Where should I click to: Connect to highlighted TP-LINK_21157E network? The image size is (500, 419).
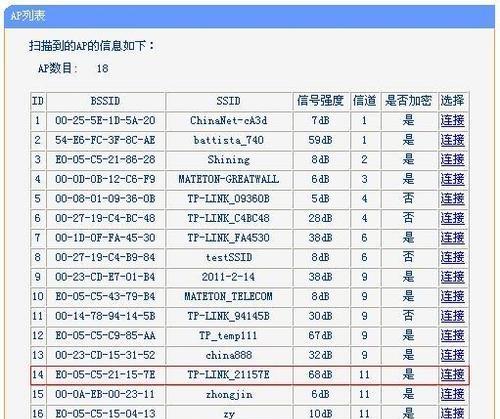[452, 374]
